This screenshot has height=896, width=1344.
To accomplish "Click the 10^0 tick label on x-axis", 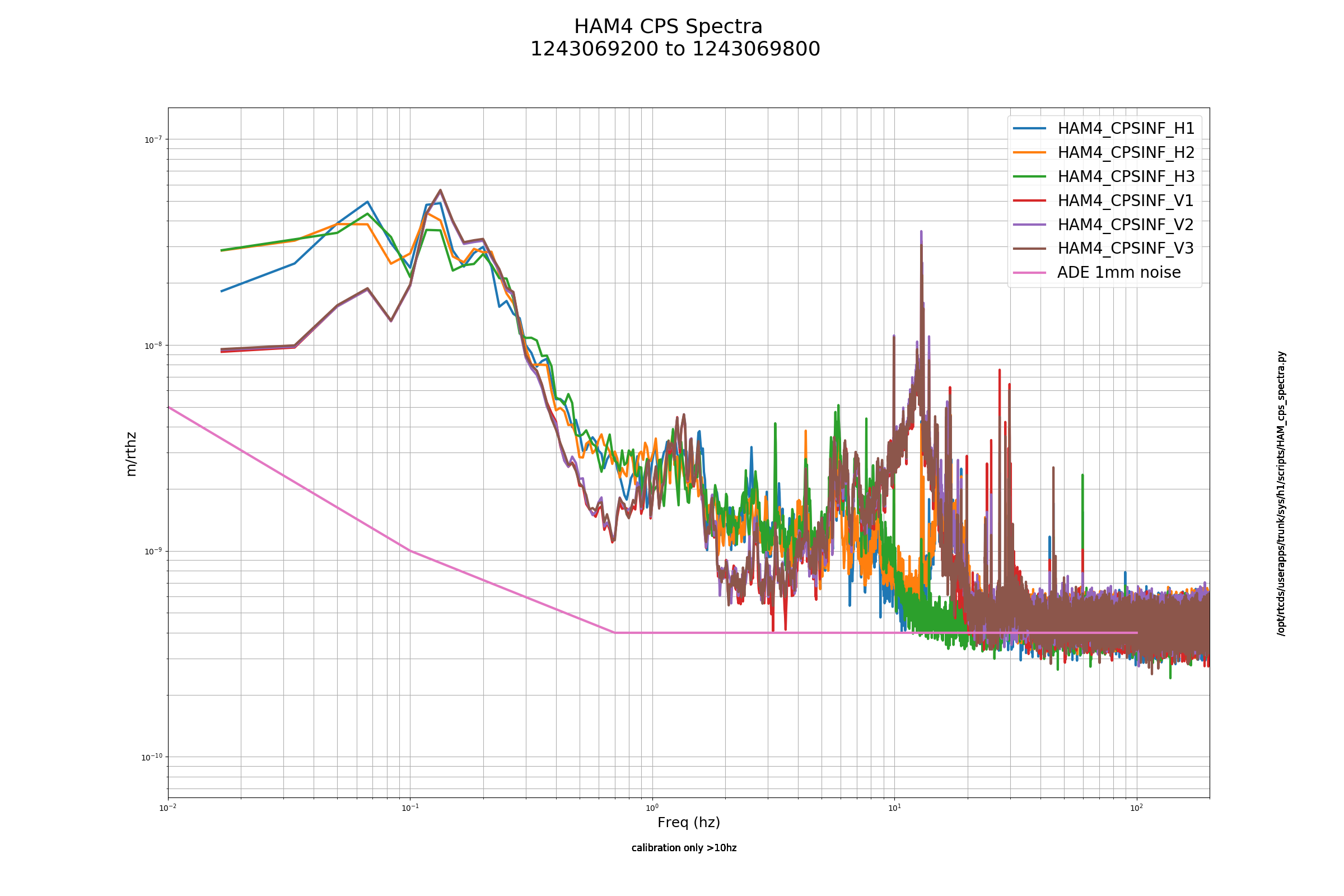I will tap(652, 808).
